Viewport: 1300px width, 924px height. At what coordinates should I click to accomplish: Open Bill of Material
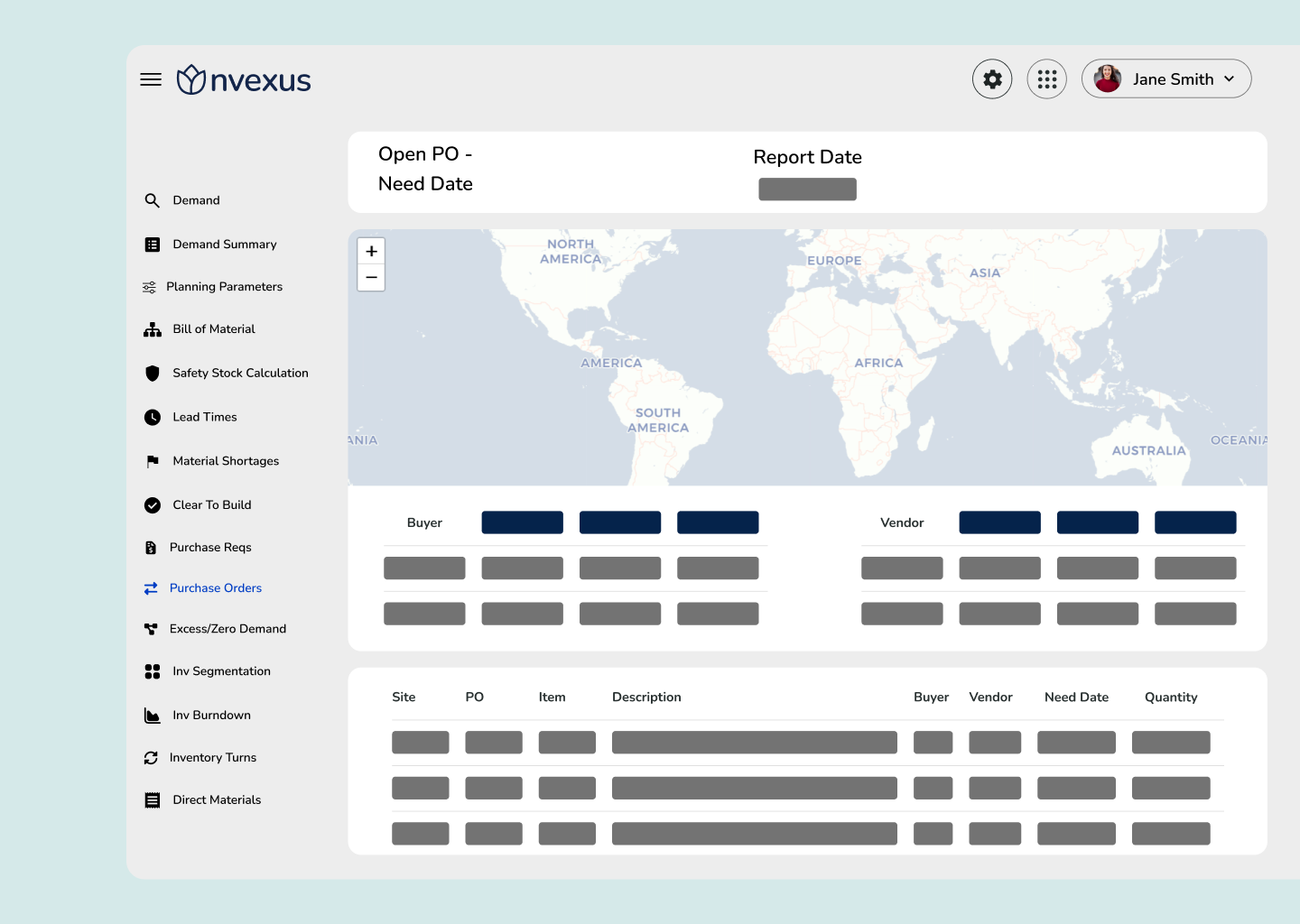[x=214, y=329]
